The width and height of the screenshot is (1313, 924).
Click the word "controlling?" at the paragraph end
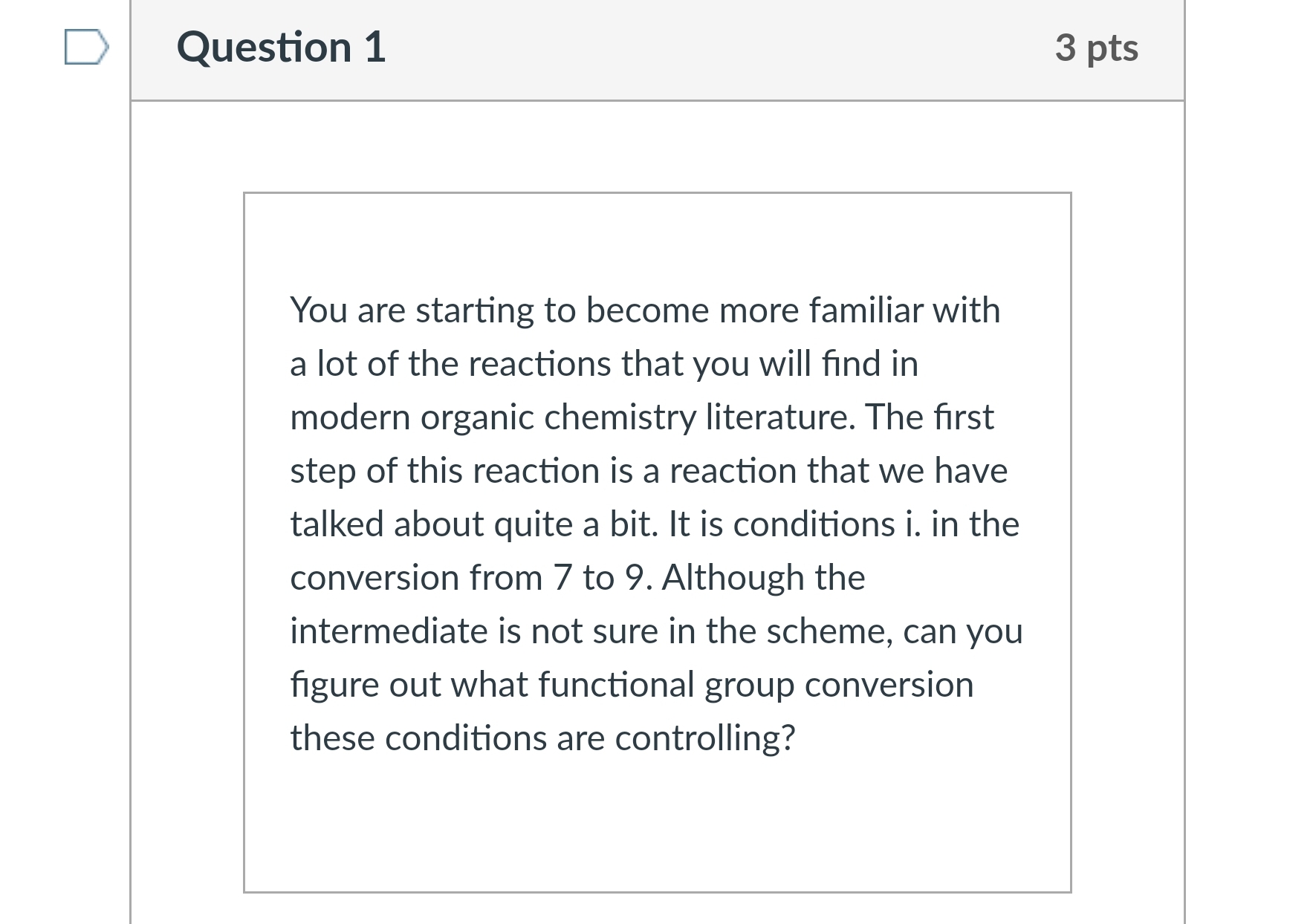coord(704,738)
